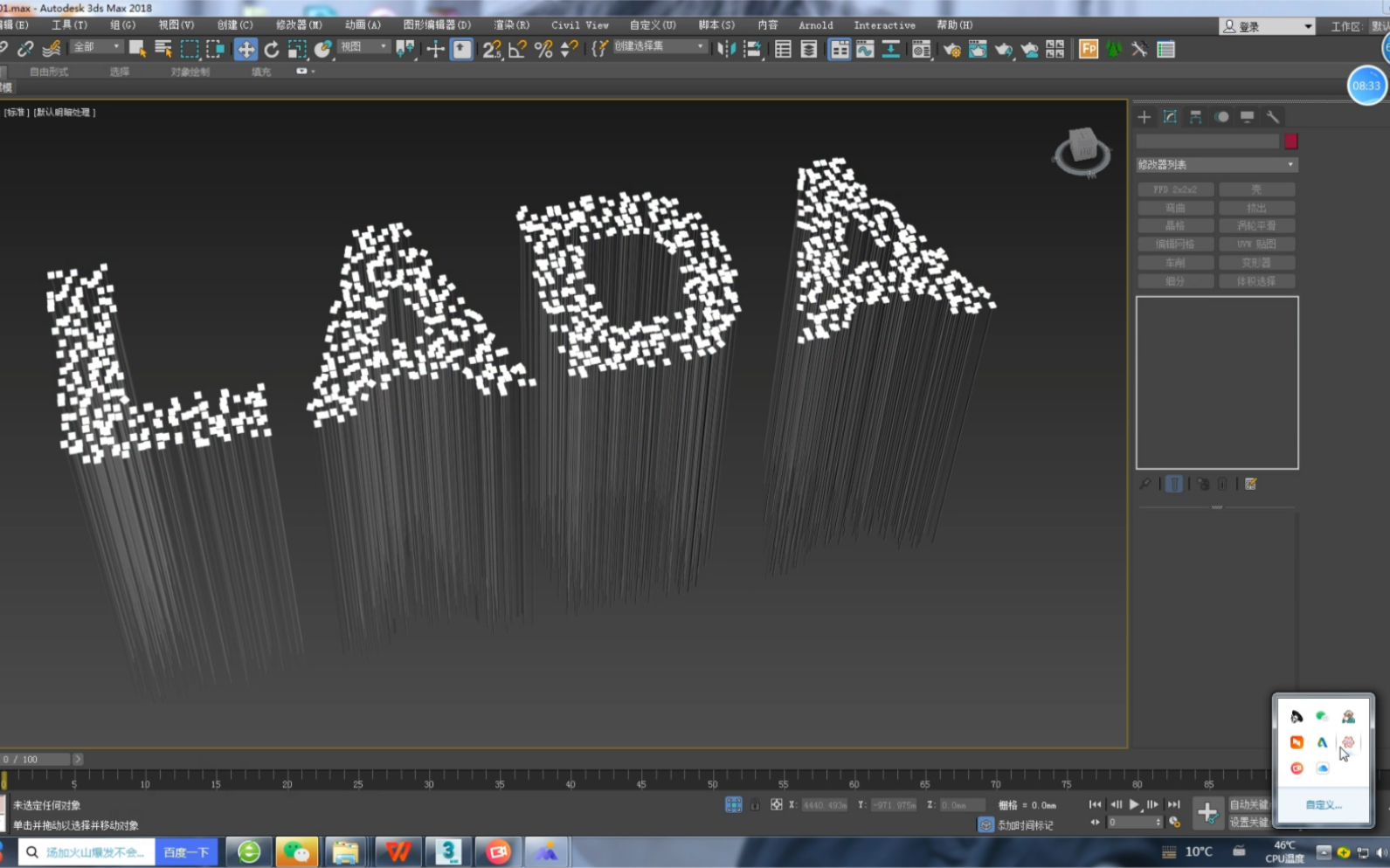Open the Material Editor
Image resolution: width=1390 pixels, height=868 pixels.
(x=921, y=49)
